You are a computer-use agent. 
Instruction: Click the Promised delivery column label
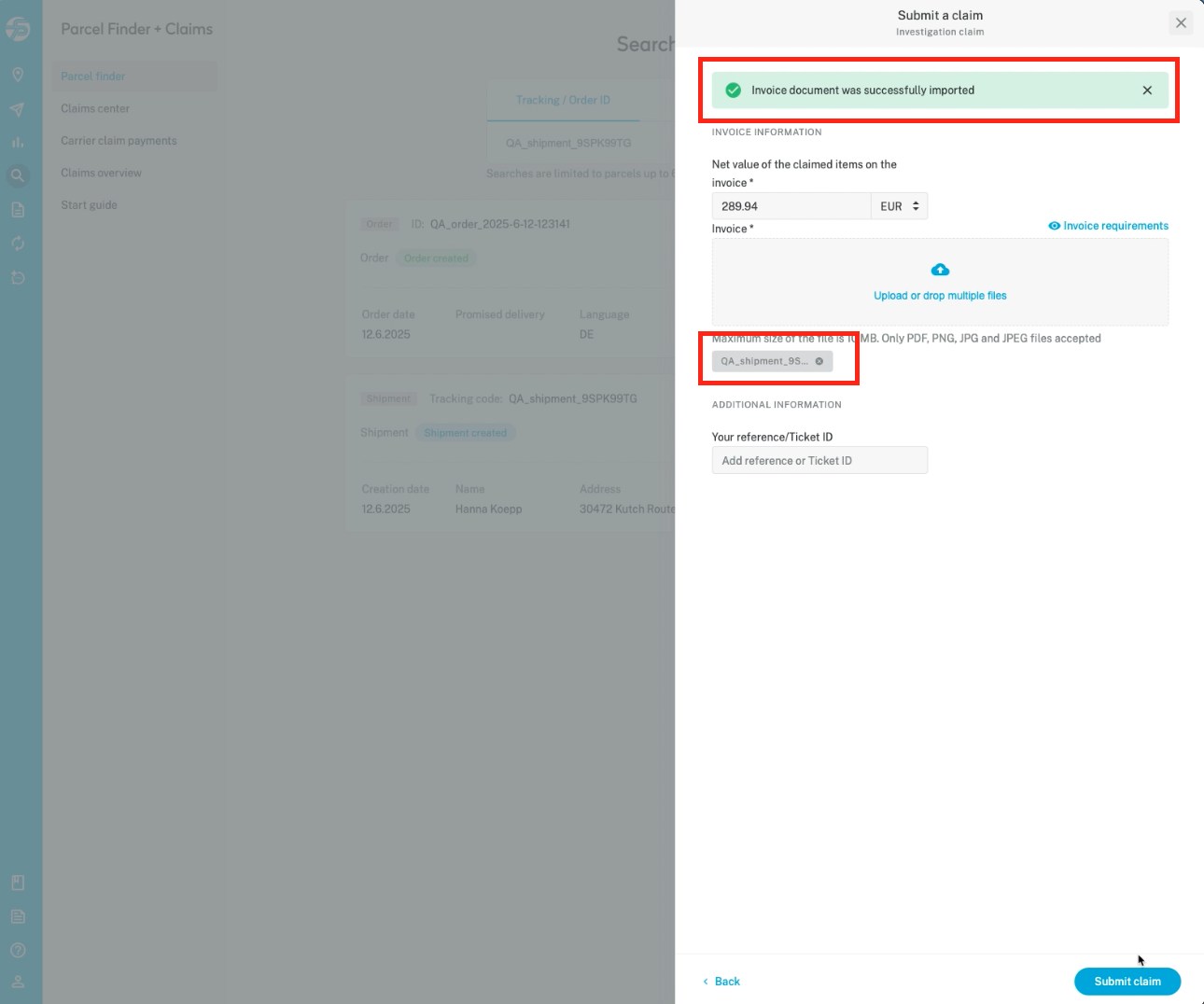point(499,314)
